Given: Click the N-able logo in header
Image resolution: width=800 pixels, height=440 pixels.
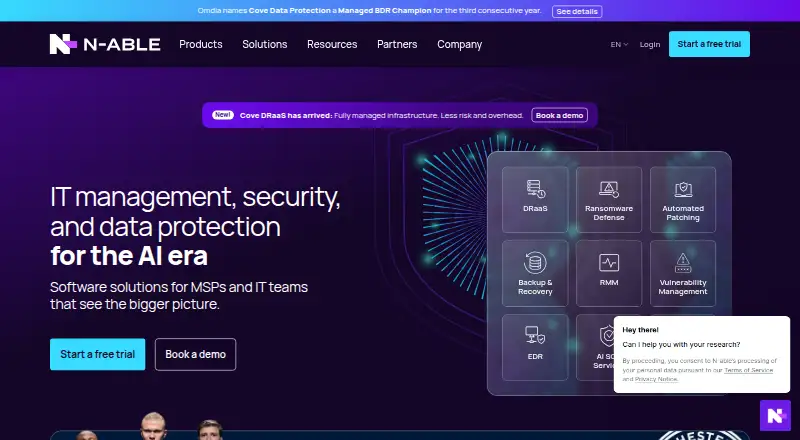Looking at the screenshot, I should click(x=105, y=44).
